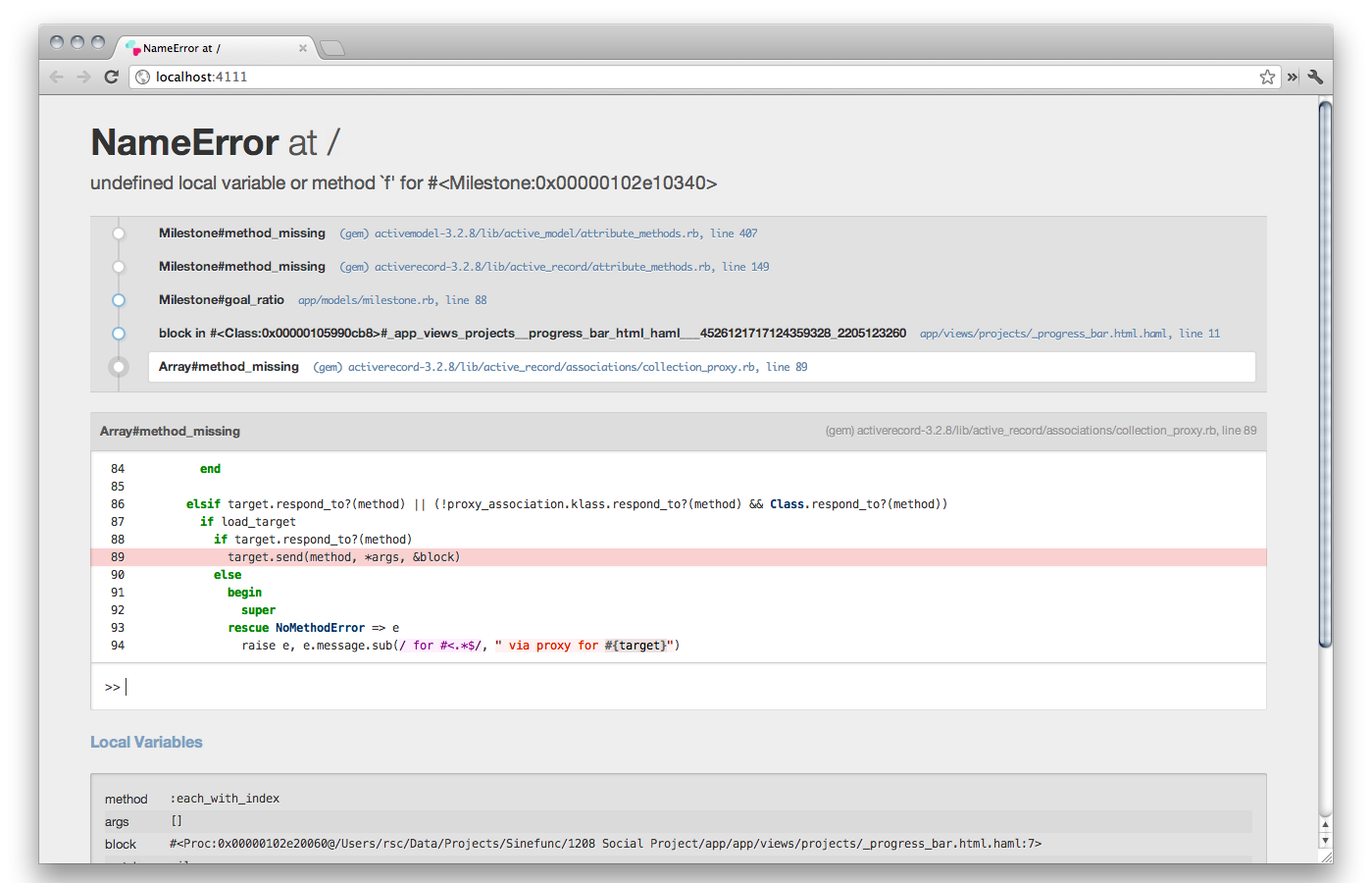Click the Array#method_missing code panel header
Image resolution: width=1372 pixels, height=883 pixels.
679,431
